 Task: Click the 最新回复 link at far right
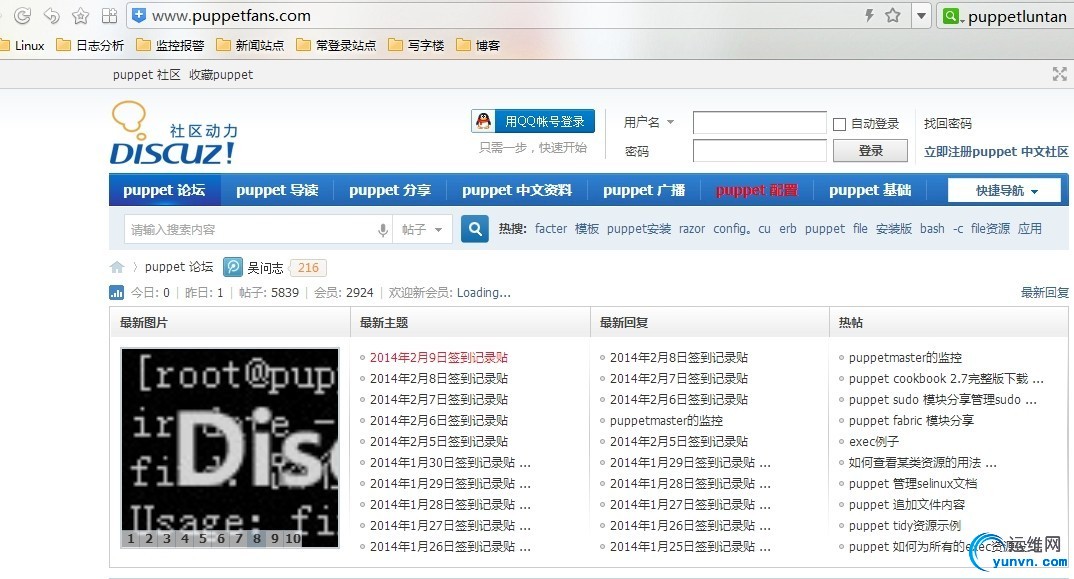[1045, 293]
